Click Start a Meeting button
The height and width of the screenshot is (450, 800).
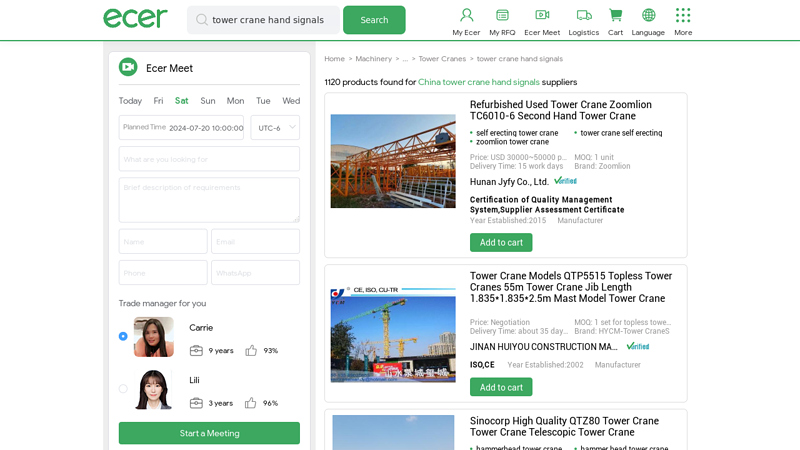tap(209, 433)
